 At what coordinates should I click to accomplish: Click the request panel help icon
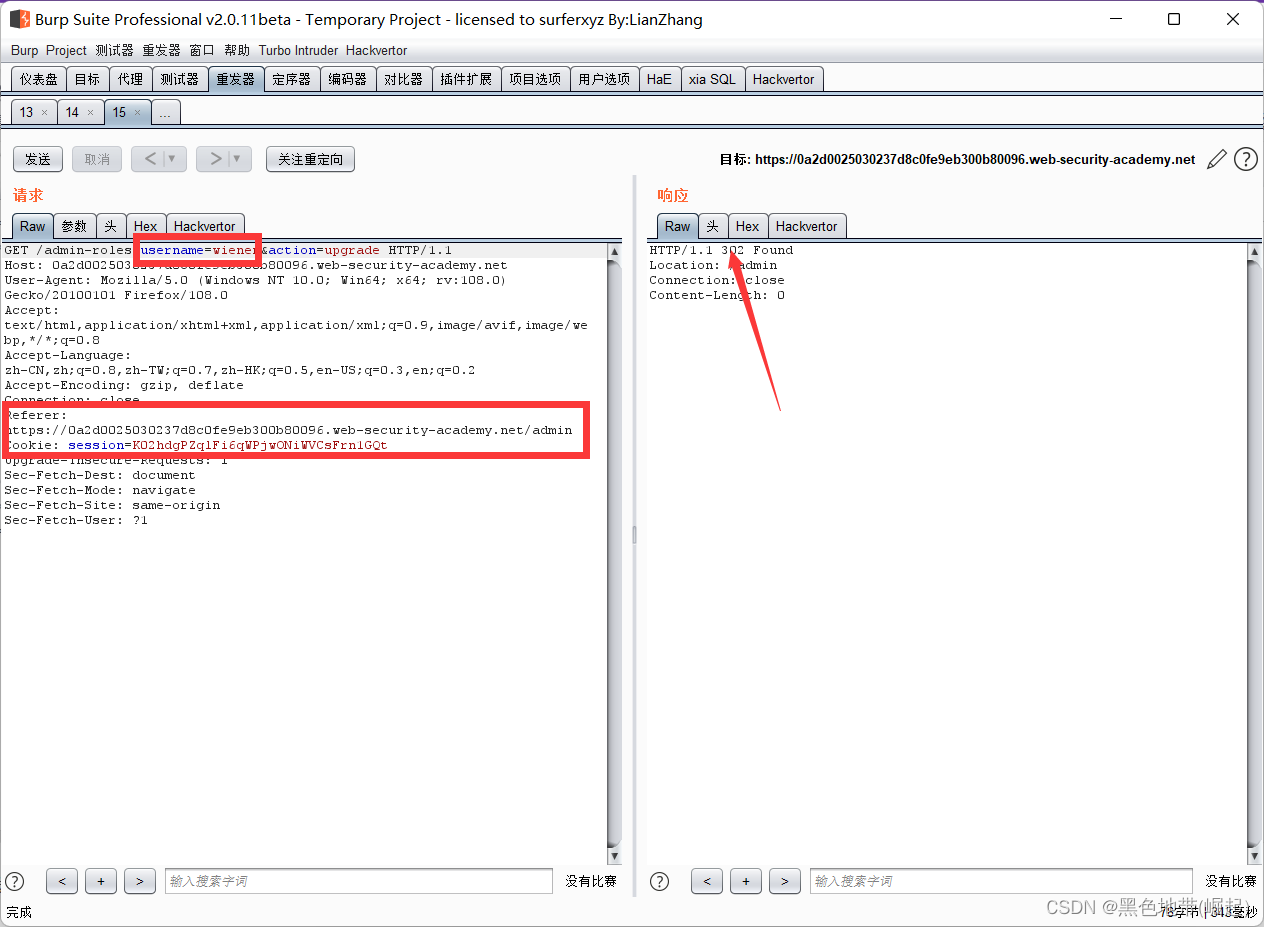[x=15, y=881]
